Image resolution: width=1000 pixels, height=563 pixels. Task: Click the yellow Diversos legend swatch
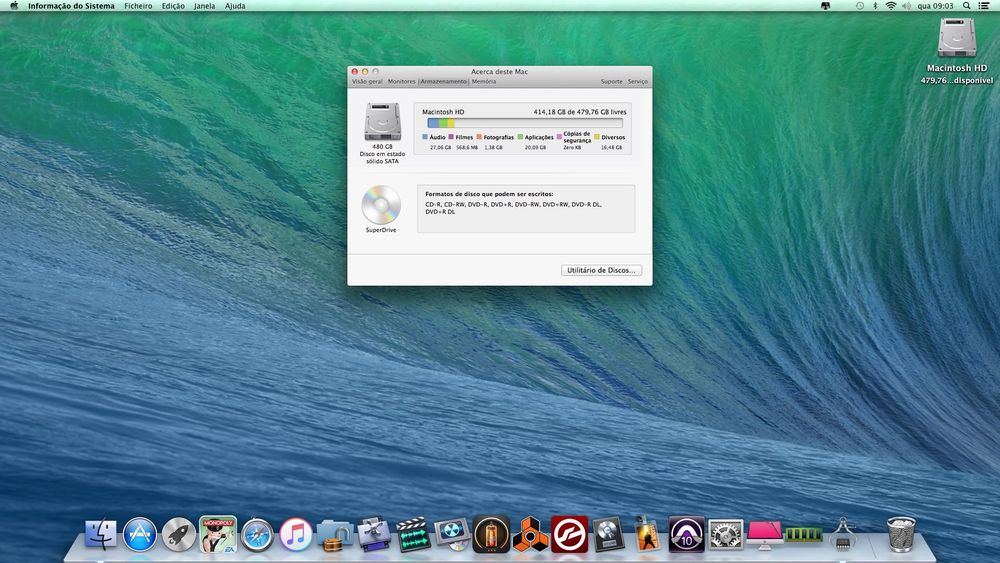[597, 136]
